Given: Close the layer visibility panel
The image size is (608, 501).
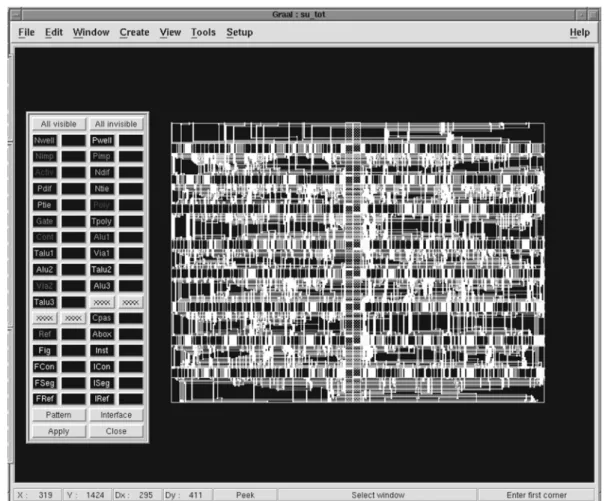Looking at the screenshot, I should tap(116, 431).
